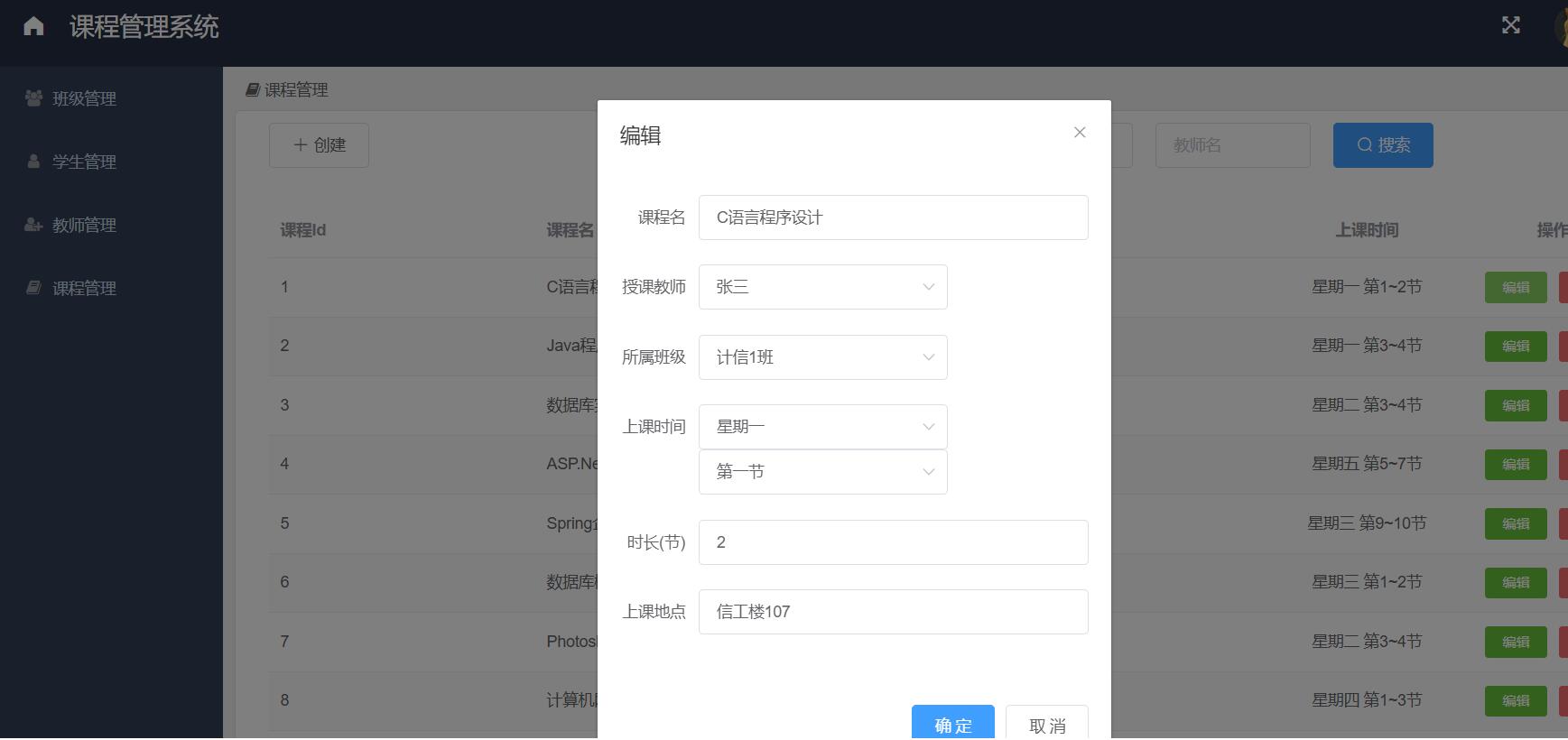
Task: Edit the course in row 2
Action: 1515,347
